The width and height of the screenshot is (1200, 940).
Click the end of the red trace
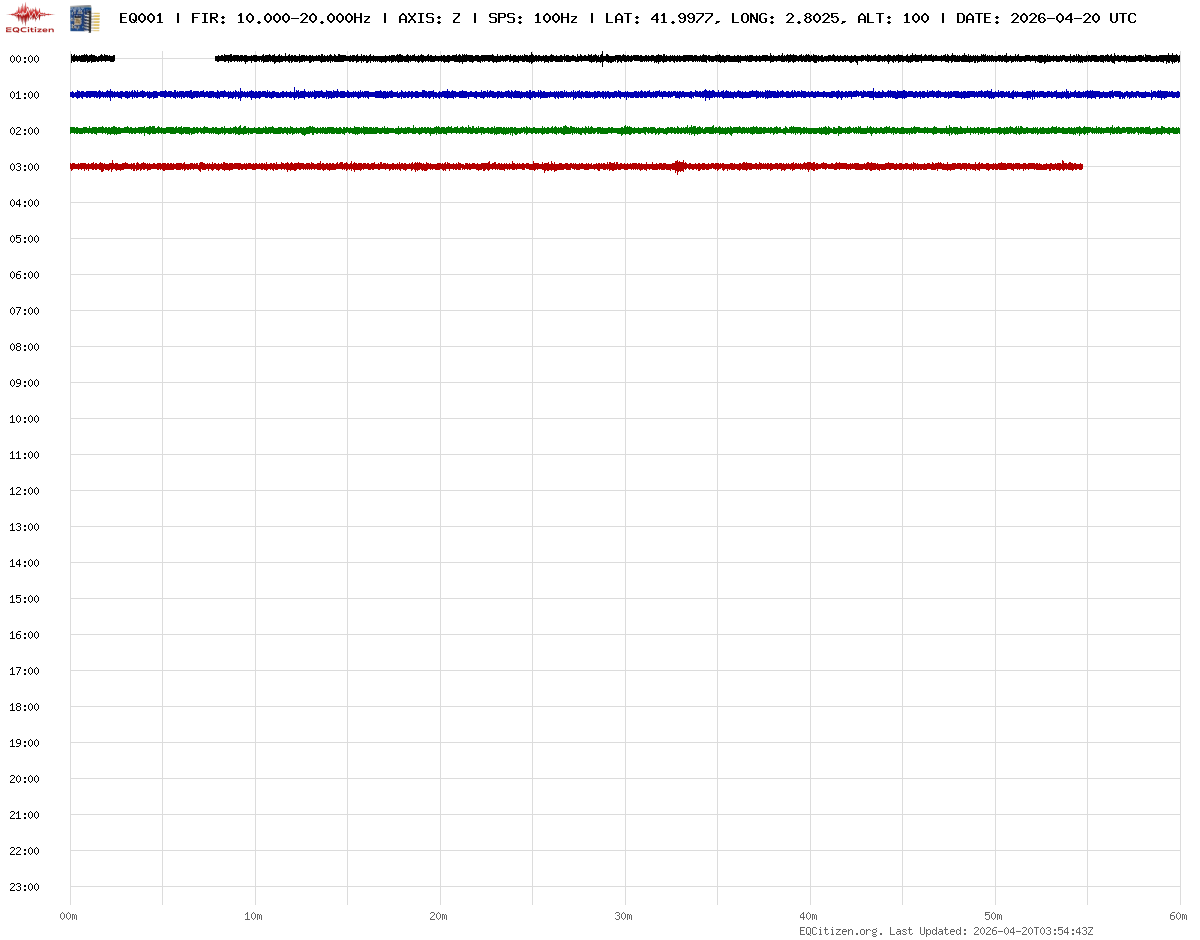pyautogui.click(x=1081, y=166)
